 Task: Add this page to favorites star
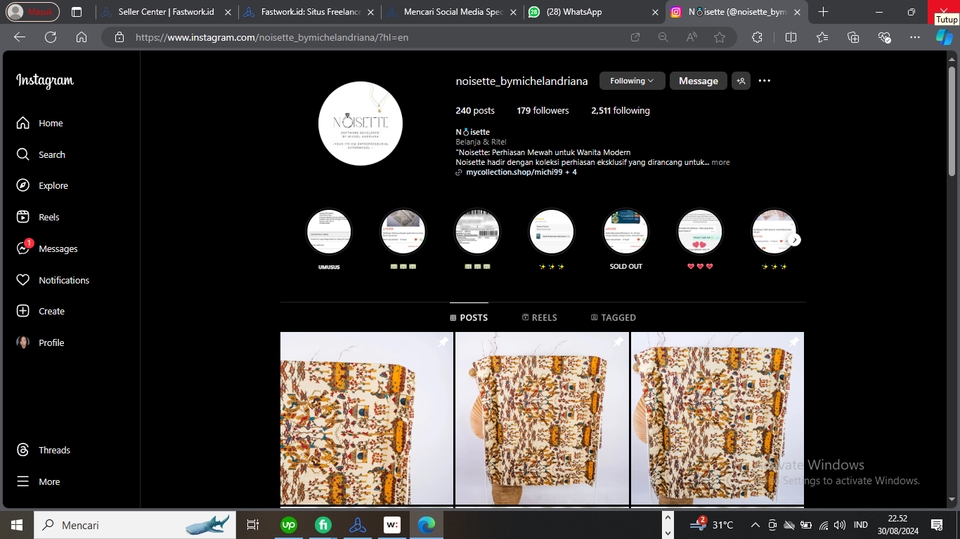pos(719,37)
